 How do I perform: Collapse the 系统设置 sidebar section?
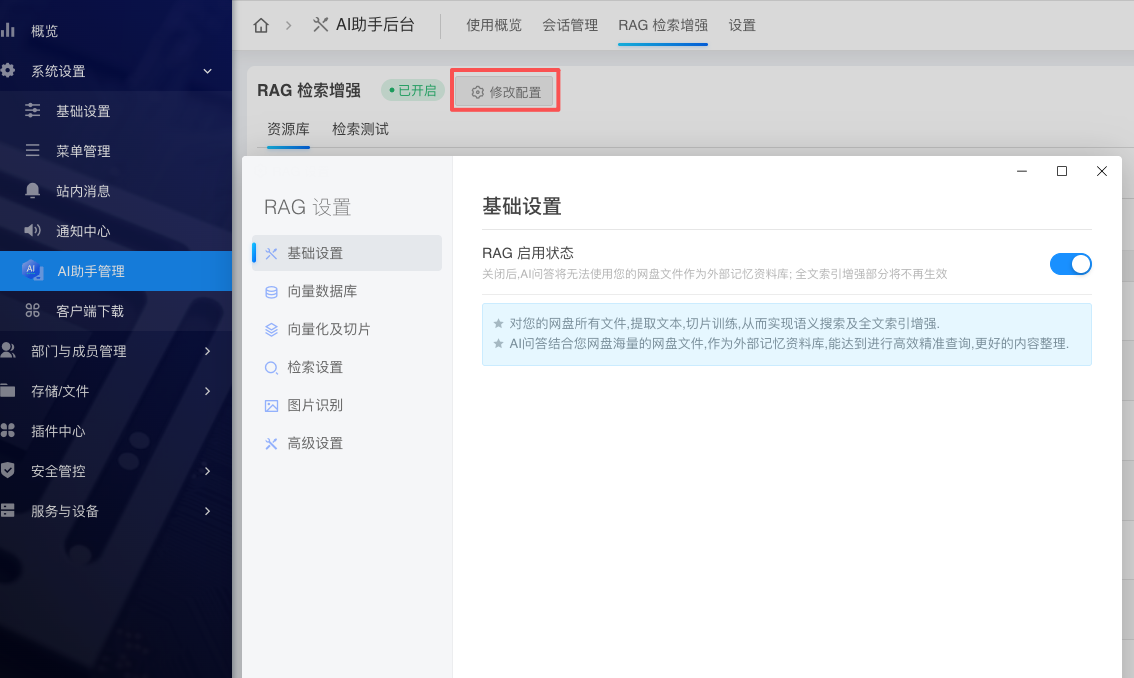pos(207,71)
